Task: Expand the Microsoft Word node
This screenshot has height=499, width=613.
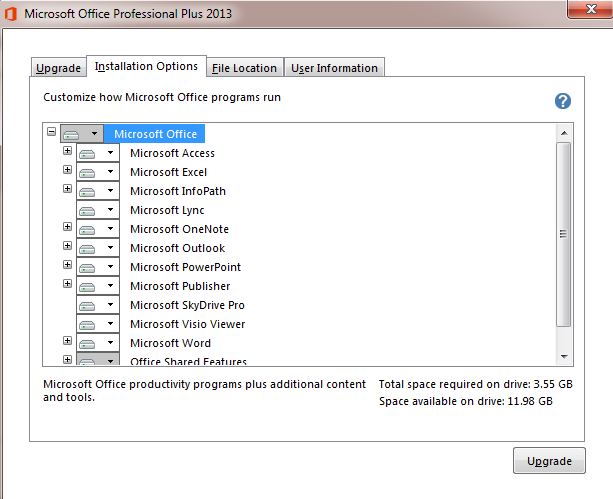Action: click(67, 341)
